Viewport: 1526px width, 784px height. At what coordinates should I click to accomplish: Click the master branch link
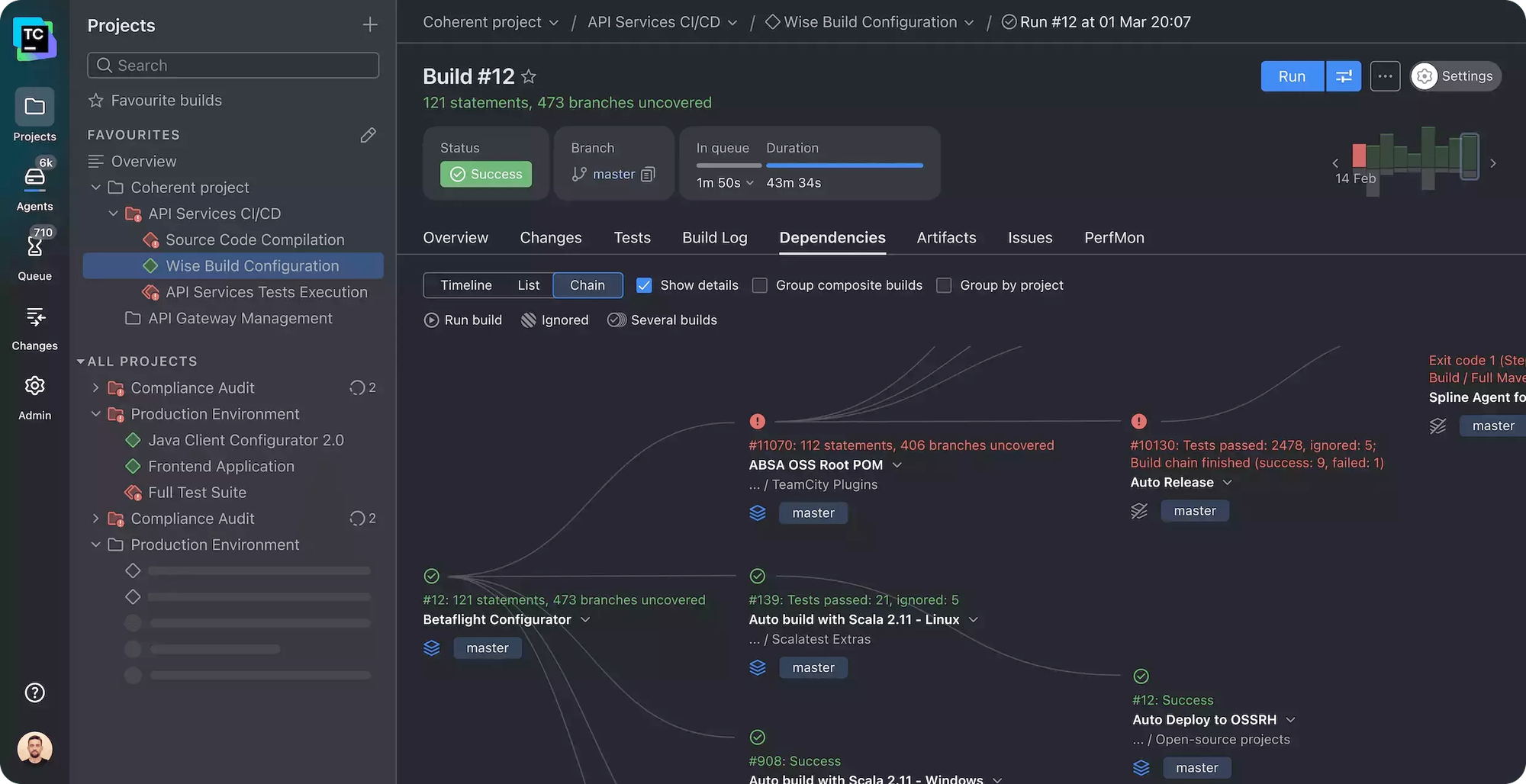coord(613,175)
